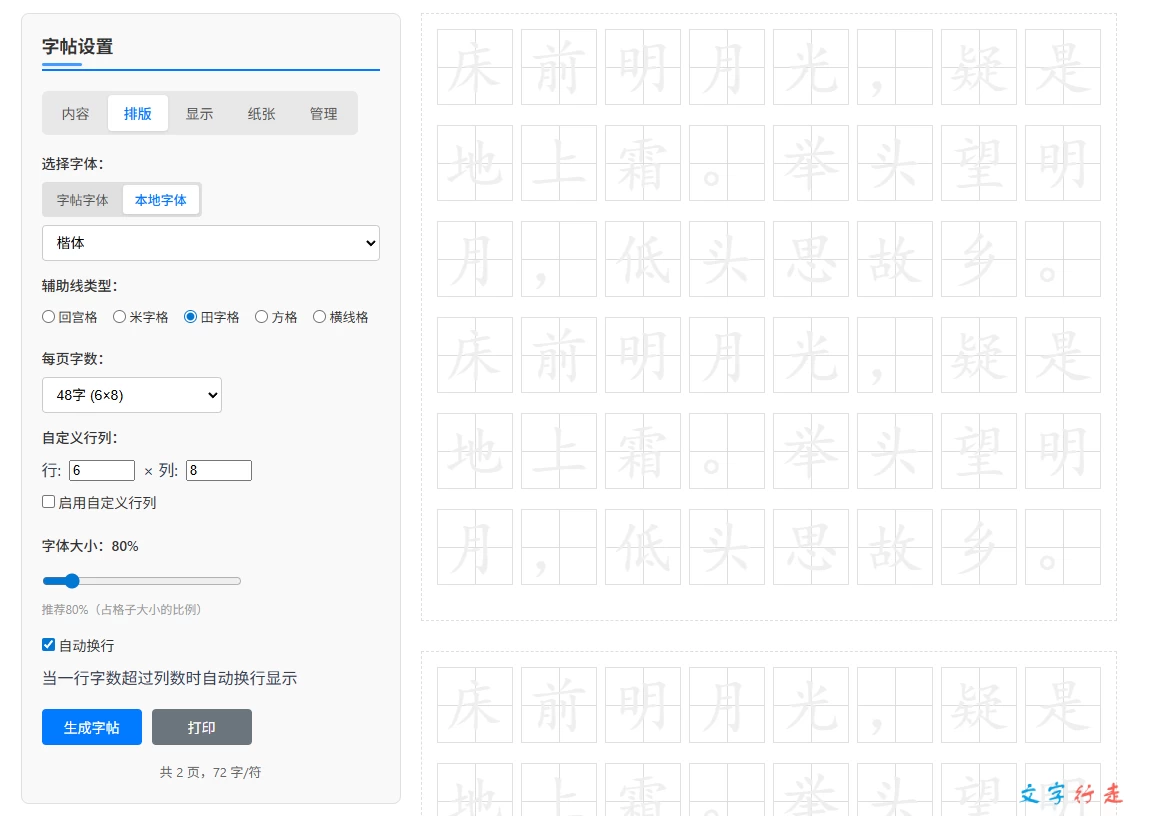The width and height of the screenshot is (1150, 816).
Task: Select 字帖字体 as the font source
Action: tap(82, 200)
